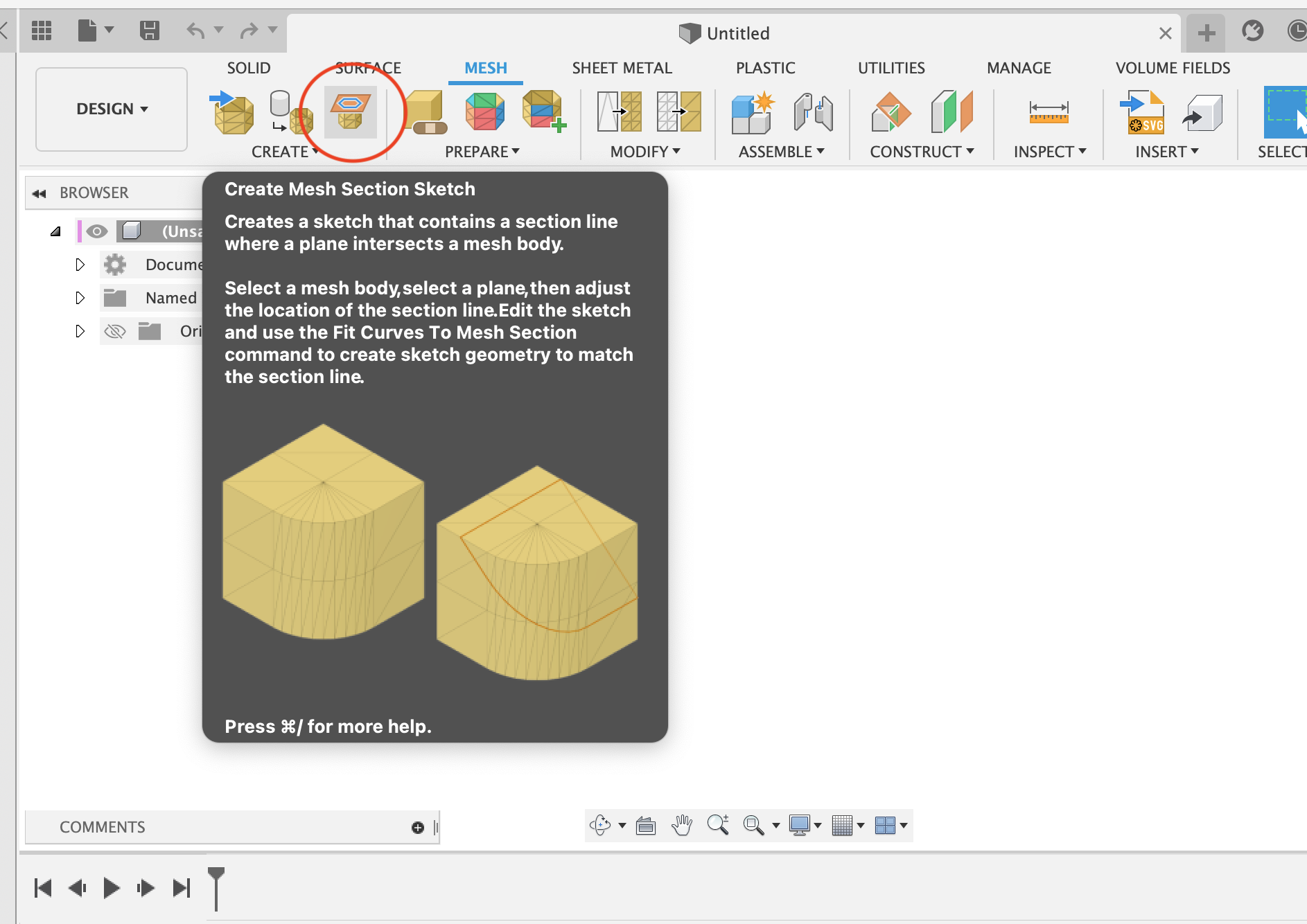Hide the unsaved component in the Browser
1307x924 pixels.
pos(96,231)
